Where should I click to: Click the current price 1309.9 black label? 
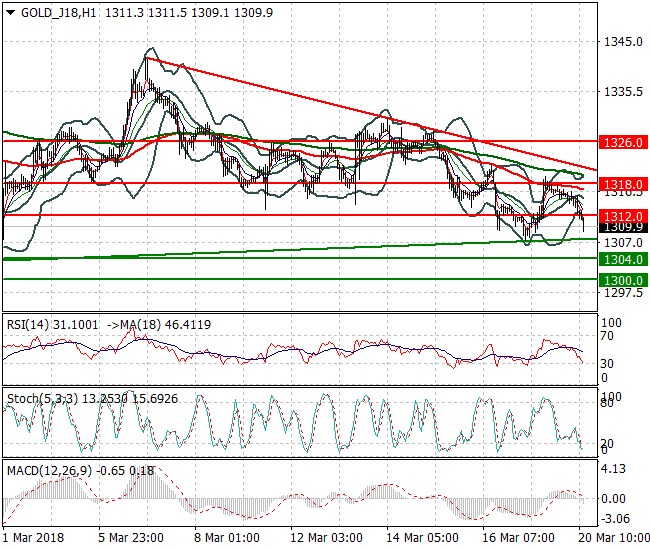click(x=623, y=227)
